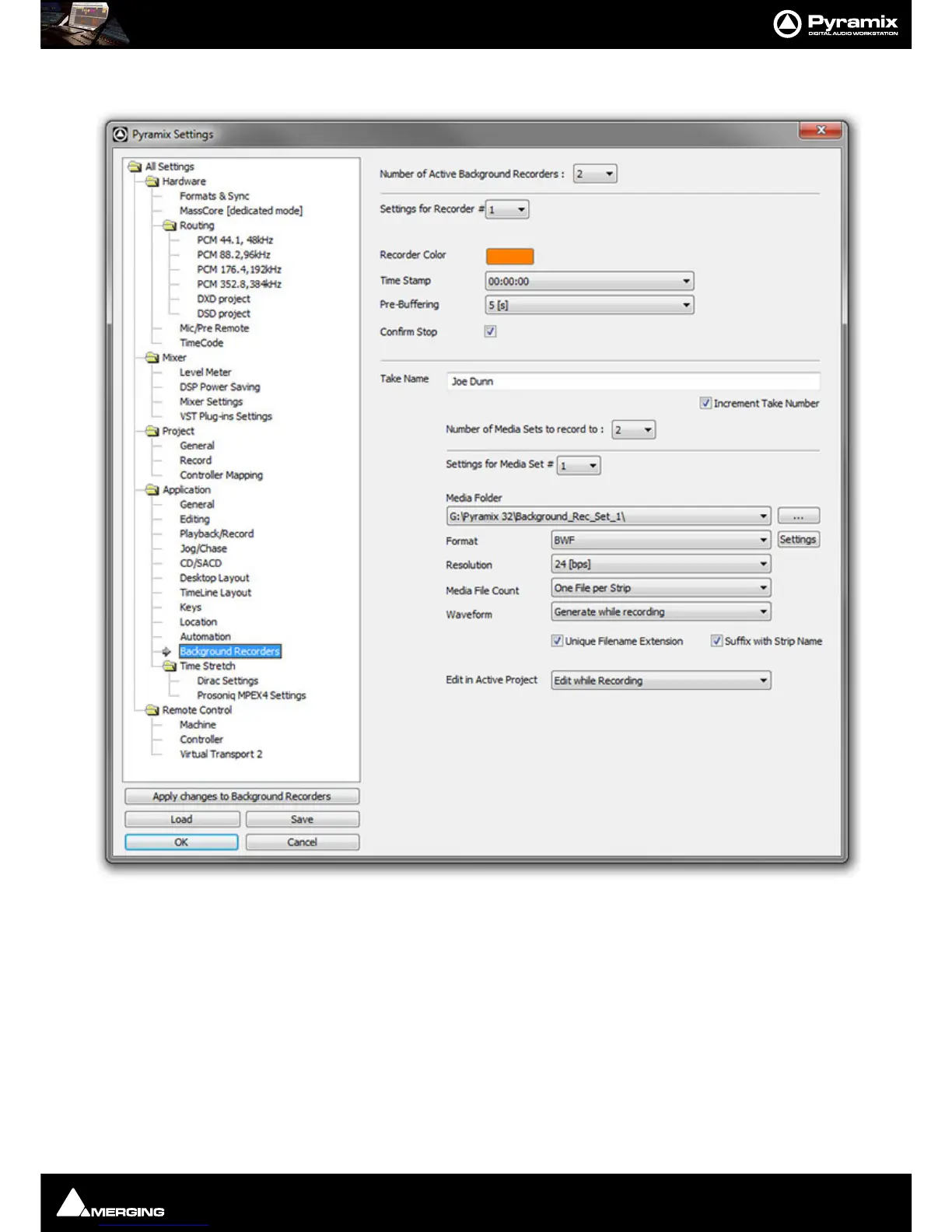
Task: Click the Save button
Action: point(303,819)
